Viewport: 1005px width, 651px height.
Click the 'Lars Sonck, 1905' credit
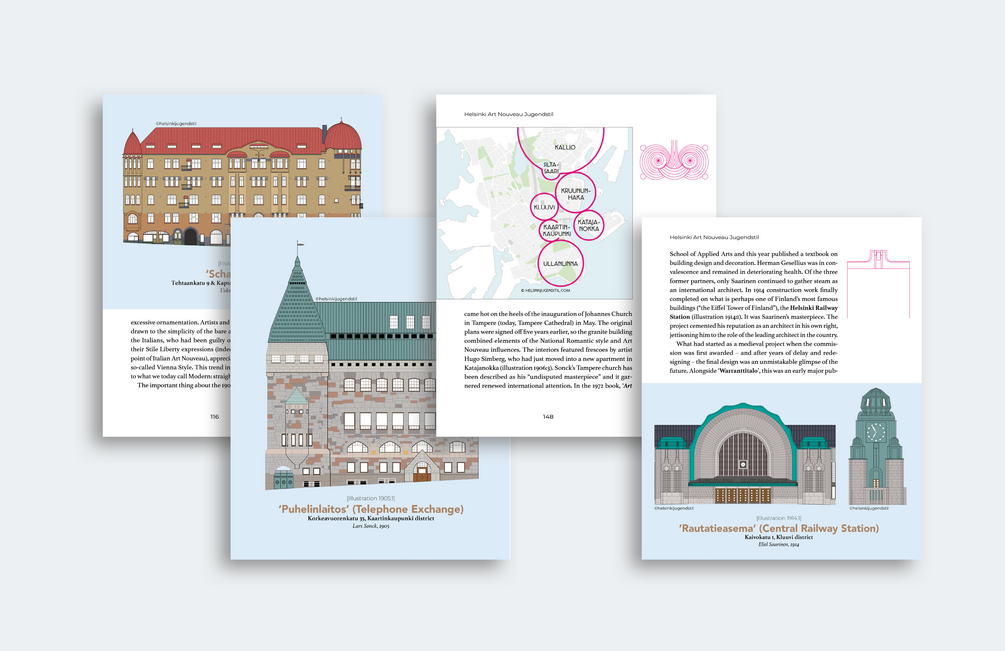[370, 526]
